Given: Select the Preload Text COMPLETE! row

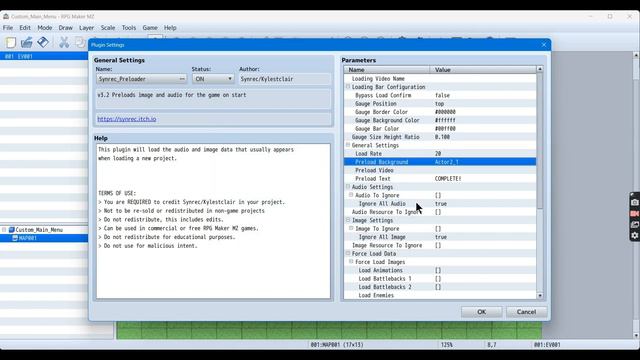Looking at the screenshot, I should click(440, 179).
